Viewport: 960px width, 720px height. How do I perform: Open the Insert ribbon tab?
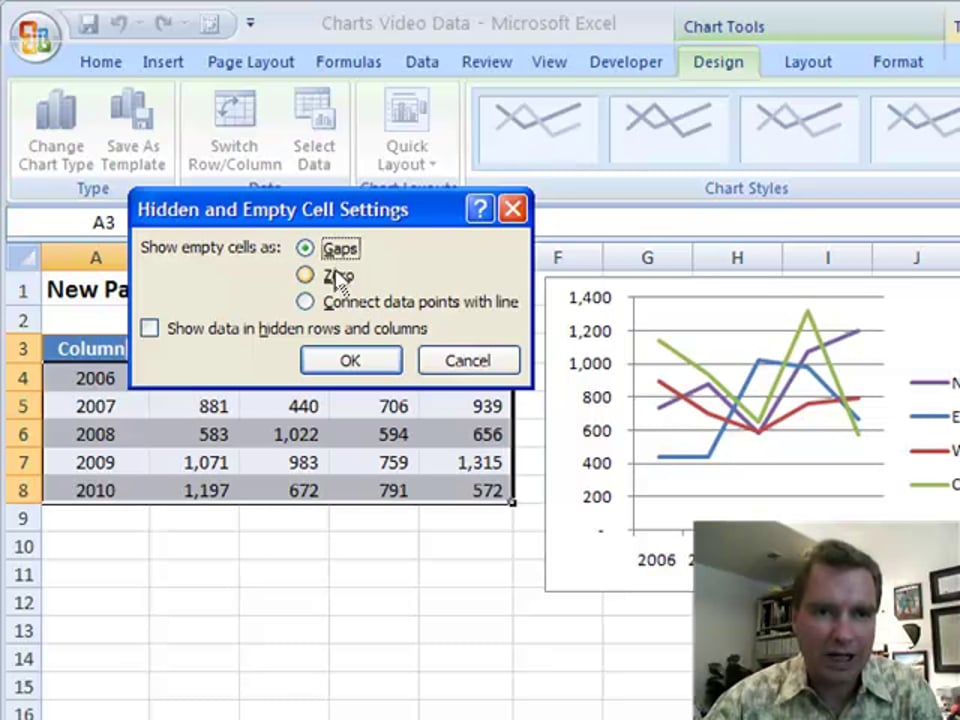[163, 62]
